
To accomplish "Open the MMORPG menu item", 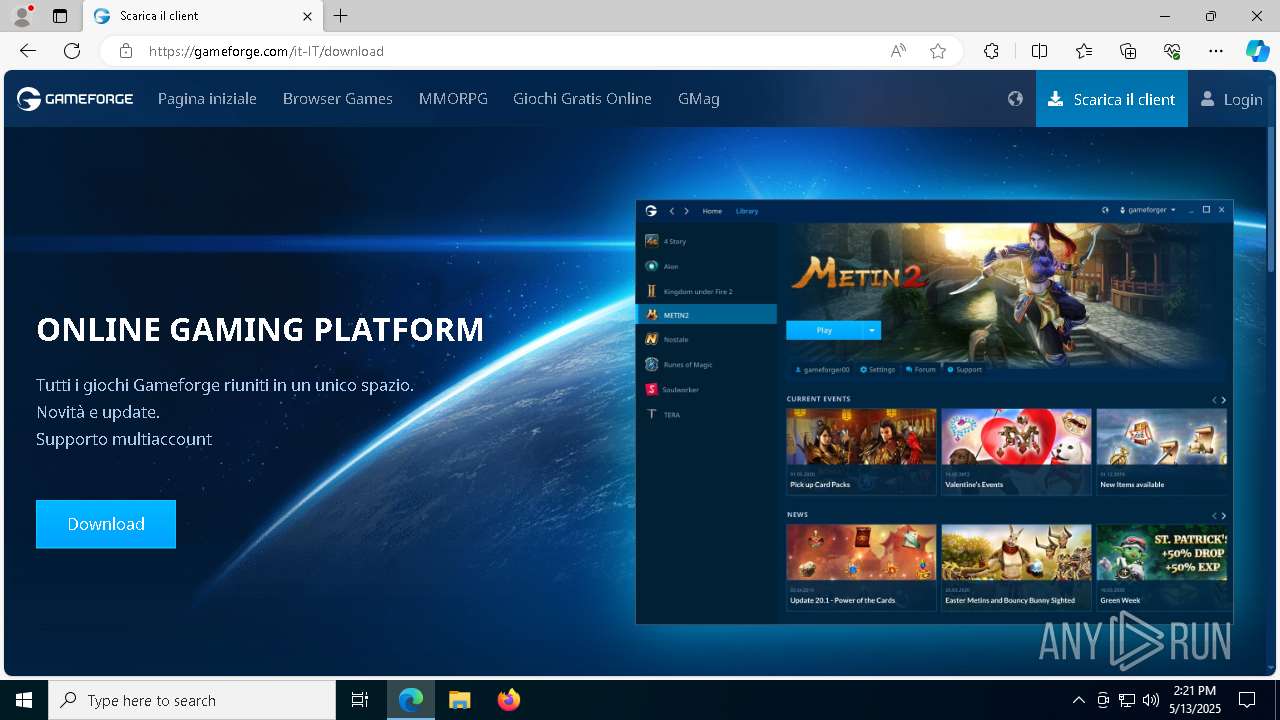I will point(453,98).
